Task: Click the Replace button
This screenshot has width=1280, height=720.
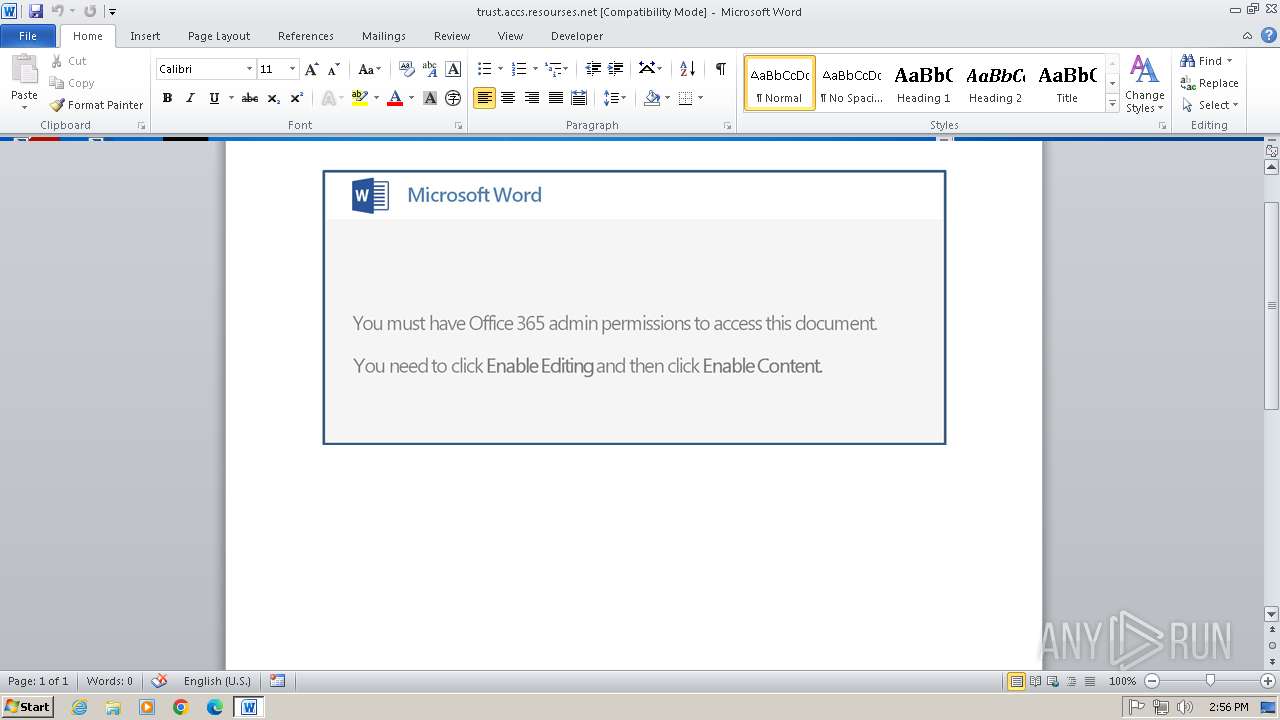Action: pos(1210,83)
